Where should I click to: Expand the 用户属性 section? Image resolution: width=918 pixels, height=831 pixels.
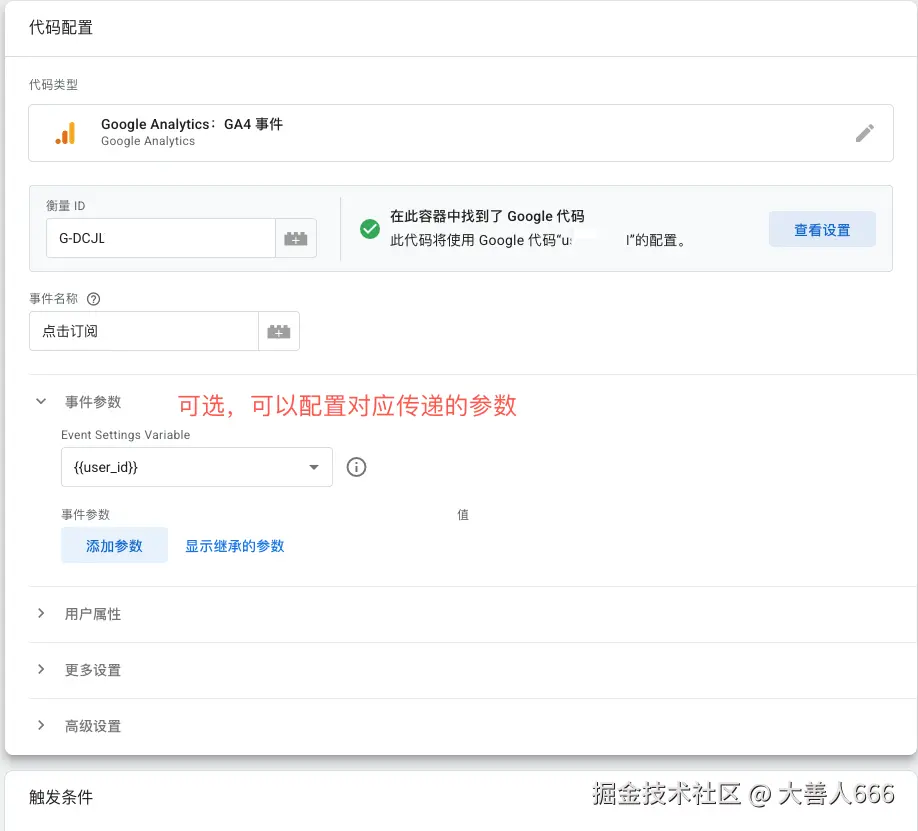pyautogui.click(x=41, y=613)
